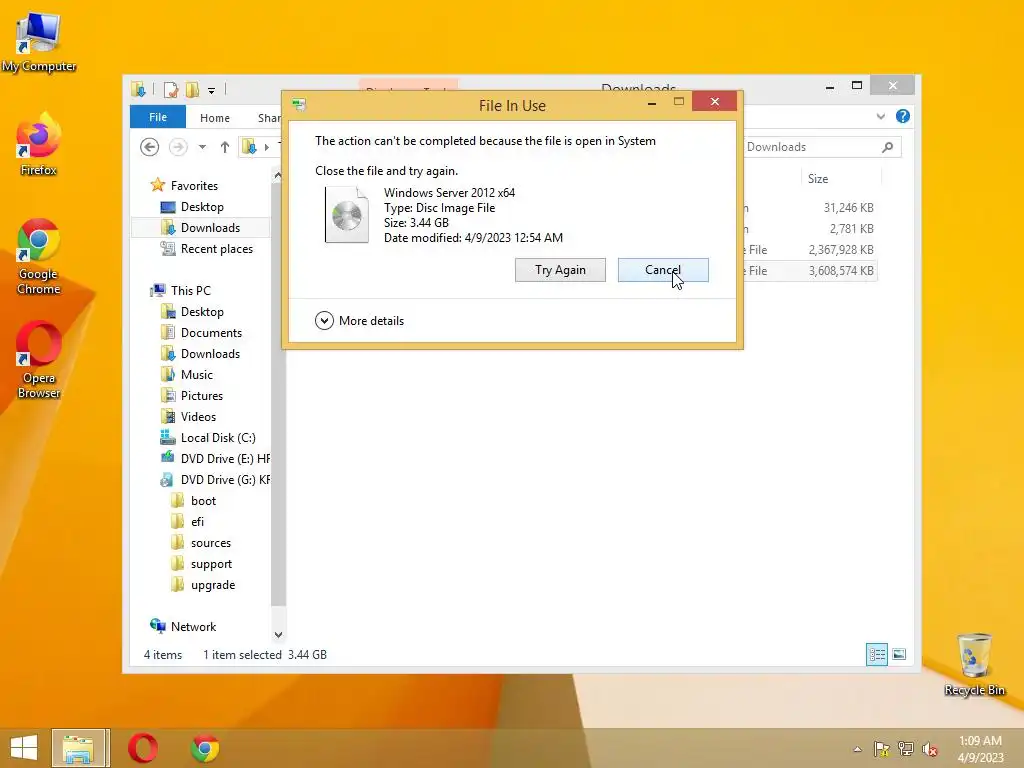Open Desktop under This PC
The image size is (1024, 768).
coord(193,312)
